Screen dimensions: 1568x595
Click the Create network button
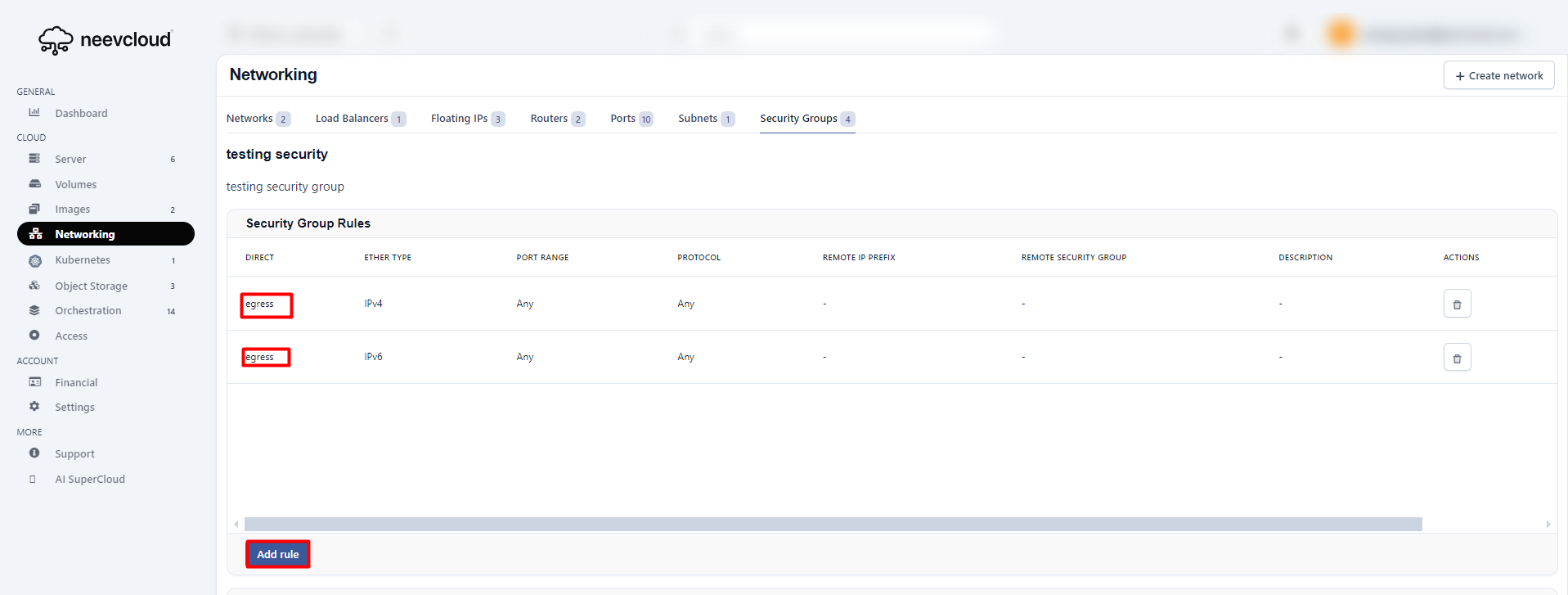click(x=1498, y=75)
